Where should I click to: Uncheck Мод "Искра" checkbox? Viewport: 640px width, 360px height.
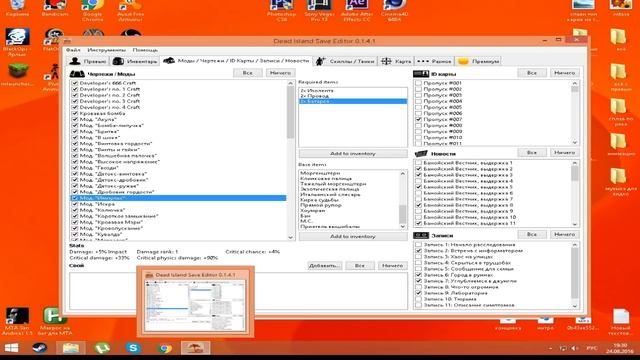(75, 204)
